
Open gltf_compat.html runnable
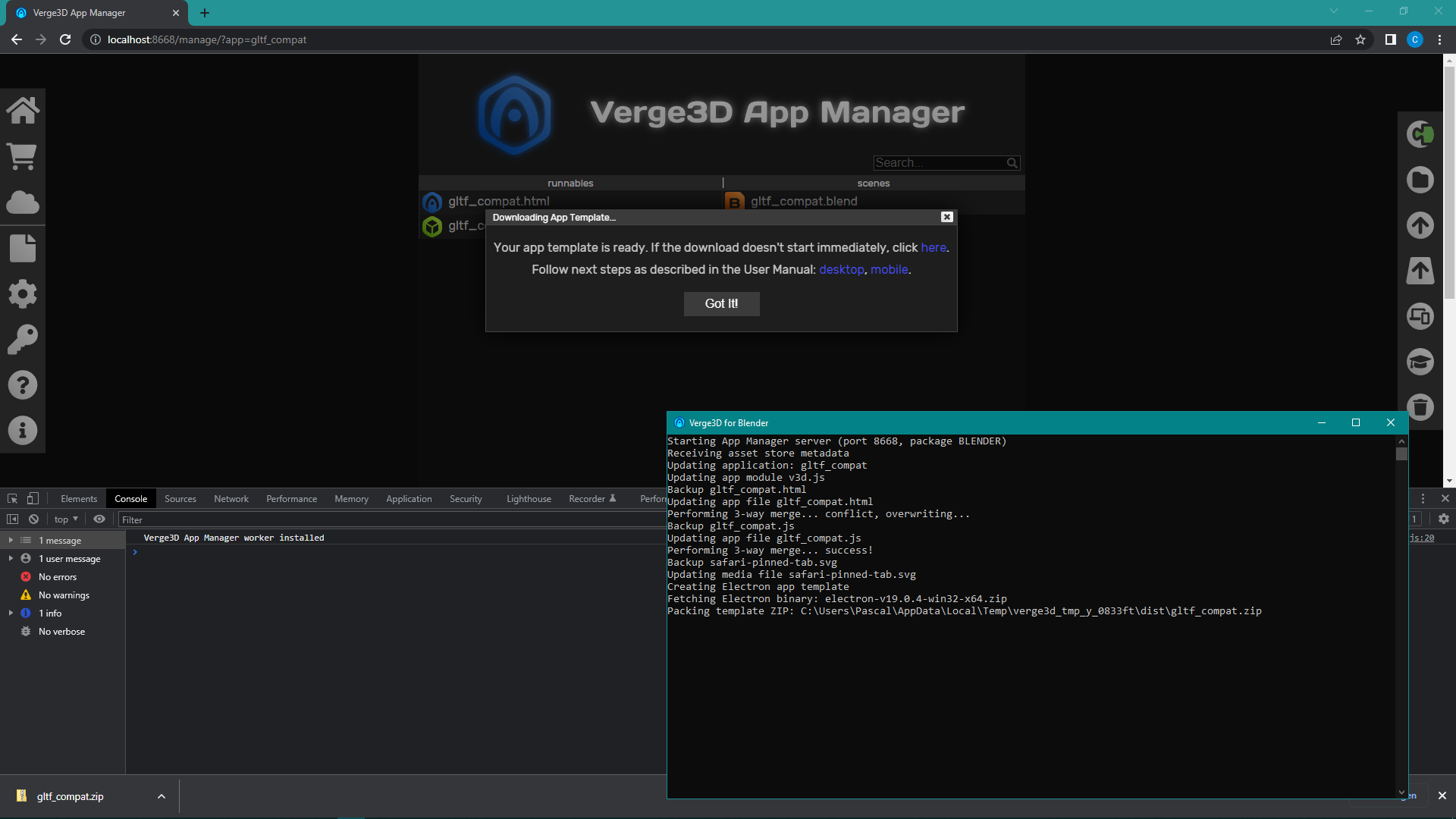click(498, 202)
